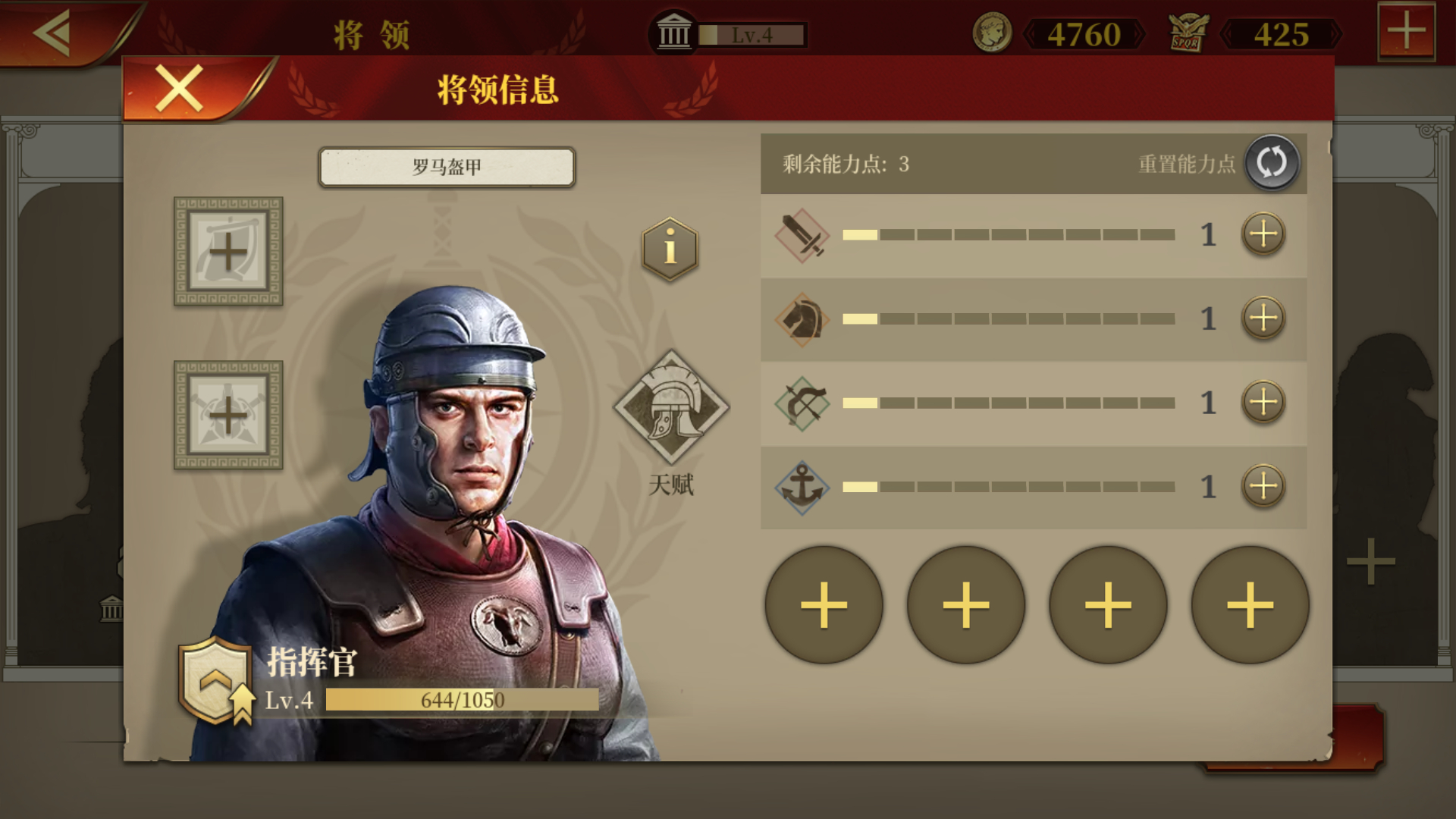Add a point to the bow archery skill
The width and height of the screenshot is (1456, 819).
[x=1263, y=402]
